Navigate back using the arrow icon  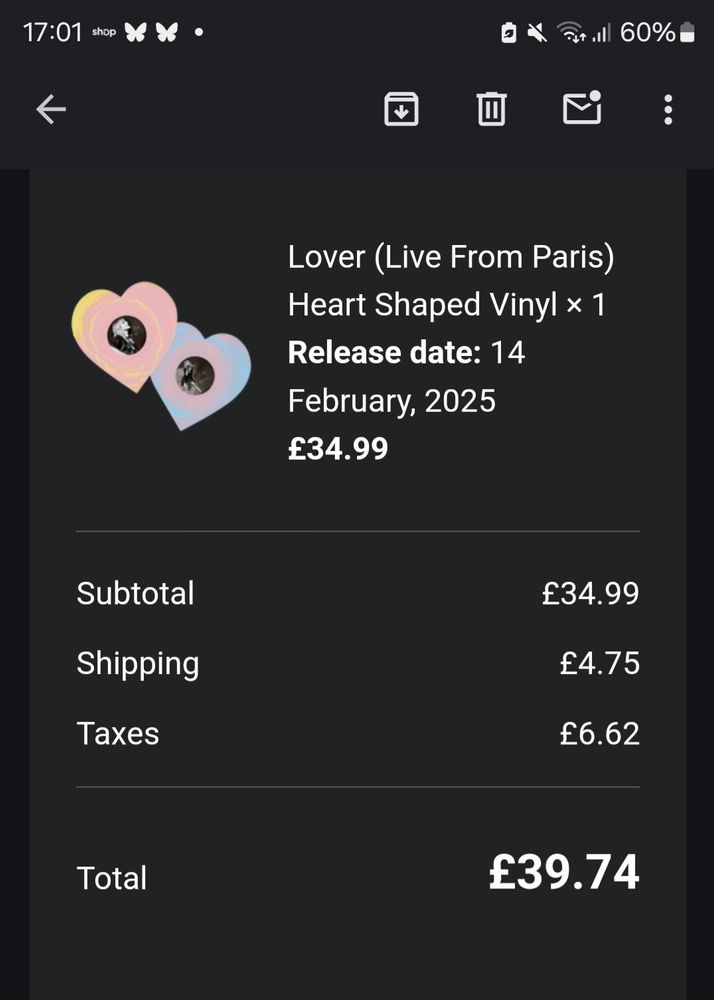click(x=48, y=110)
